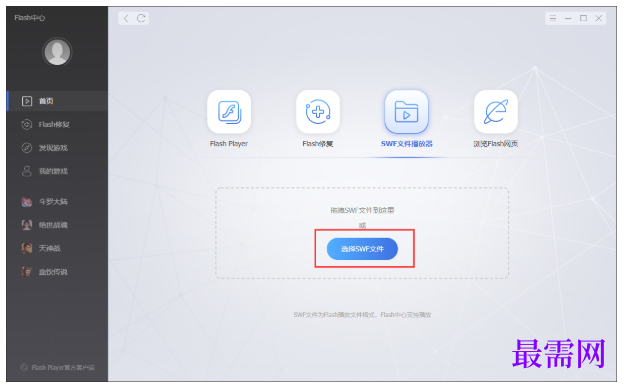Image resolution: width=624 pixels, height=385 pixels.
Task: Click the refresh arrow icon
Action: [141, 18]
